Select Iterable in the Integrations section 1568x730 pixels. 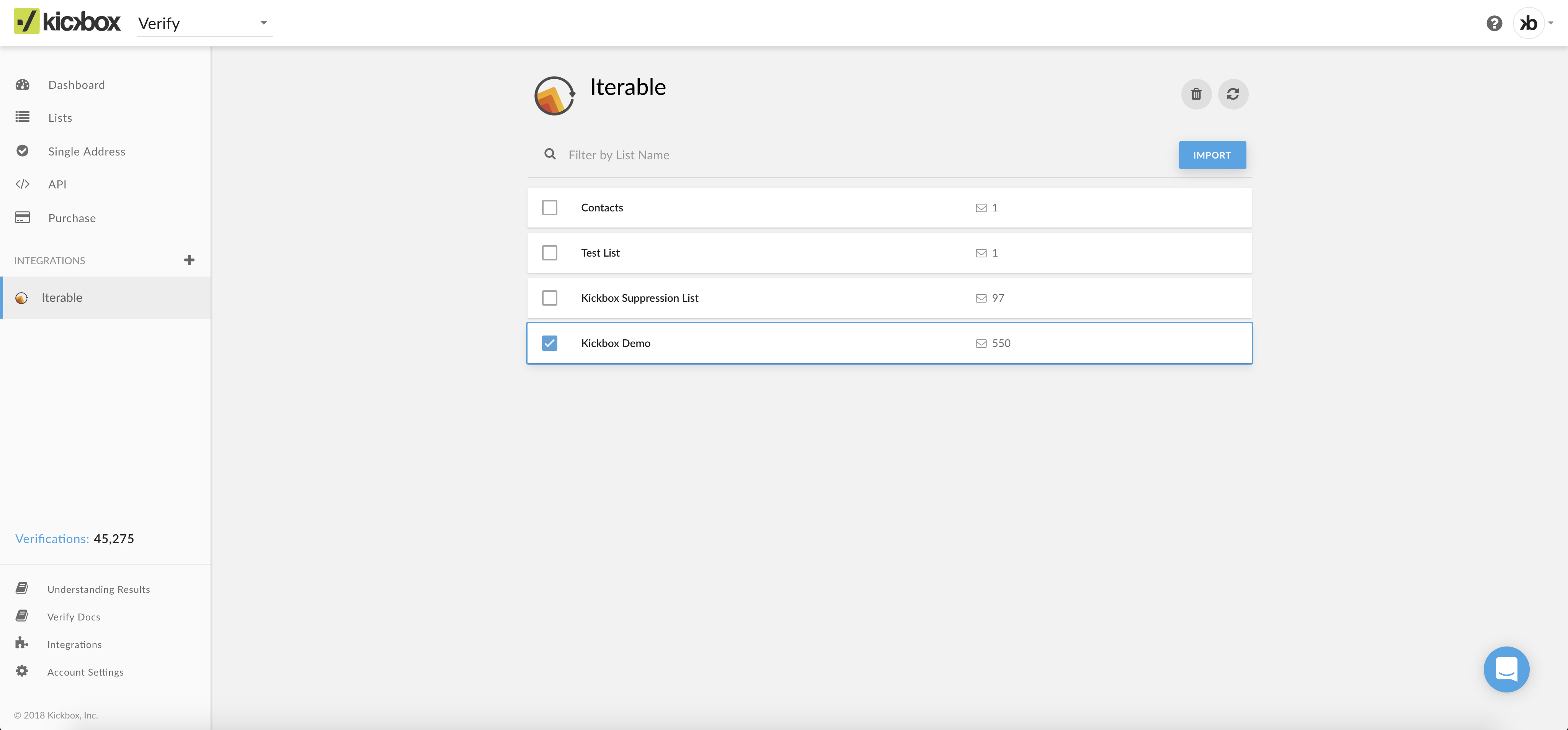(x=62, y=297)
